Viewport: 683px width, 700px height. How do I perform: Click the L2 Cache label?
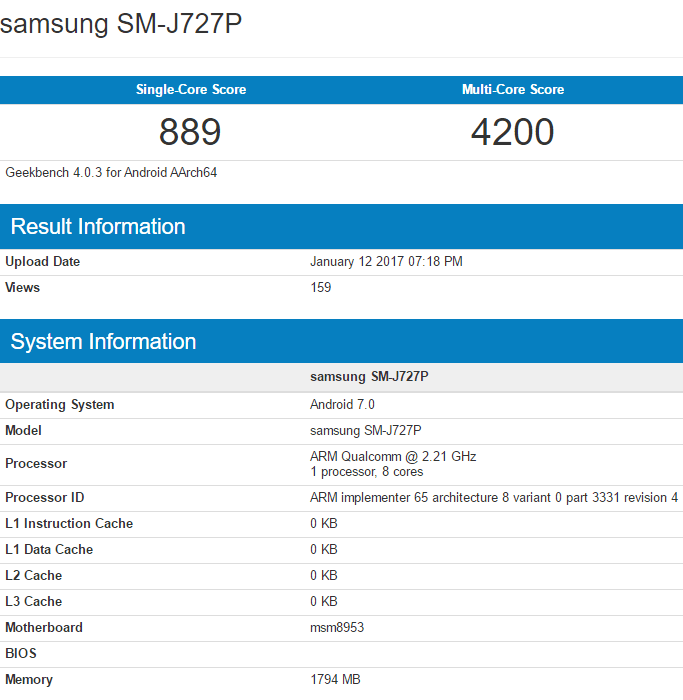pos(33,575)
